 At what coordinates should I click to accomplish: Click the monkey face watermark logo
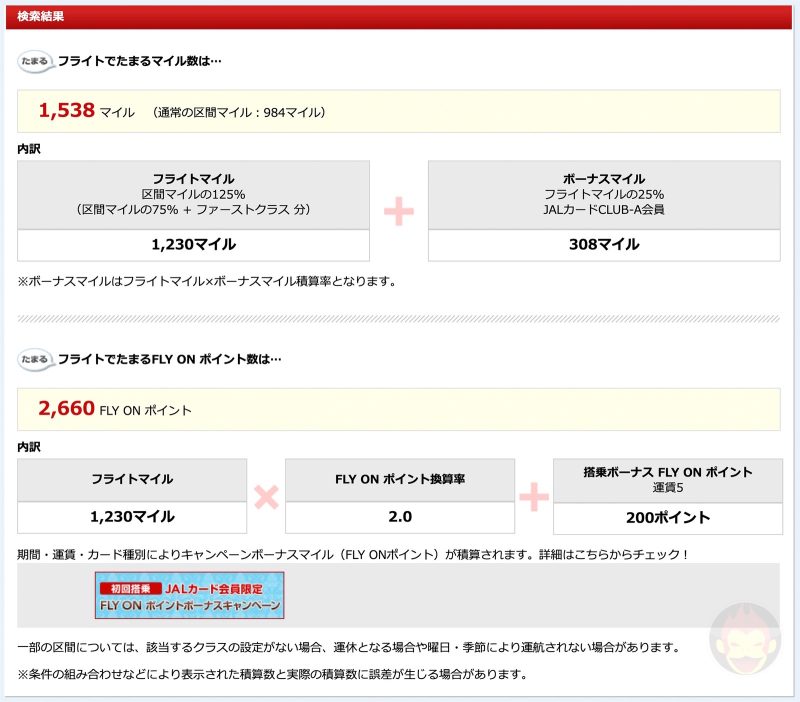pos(742,639)
